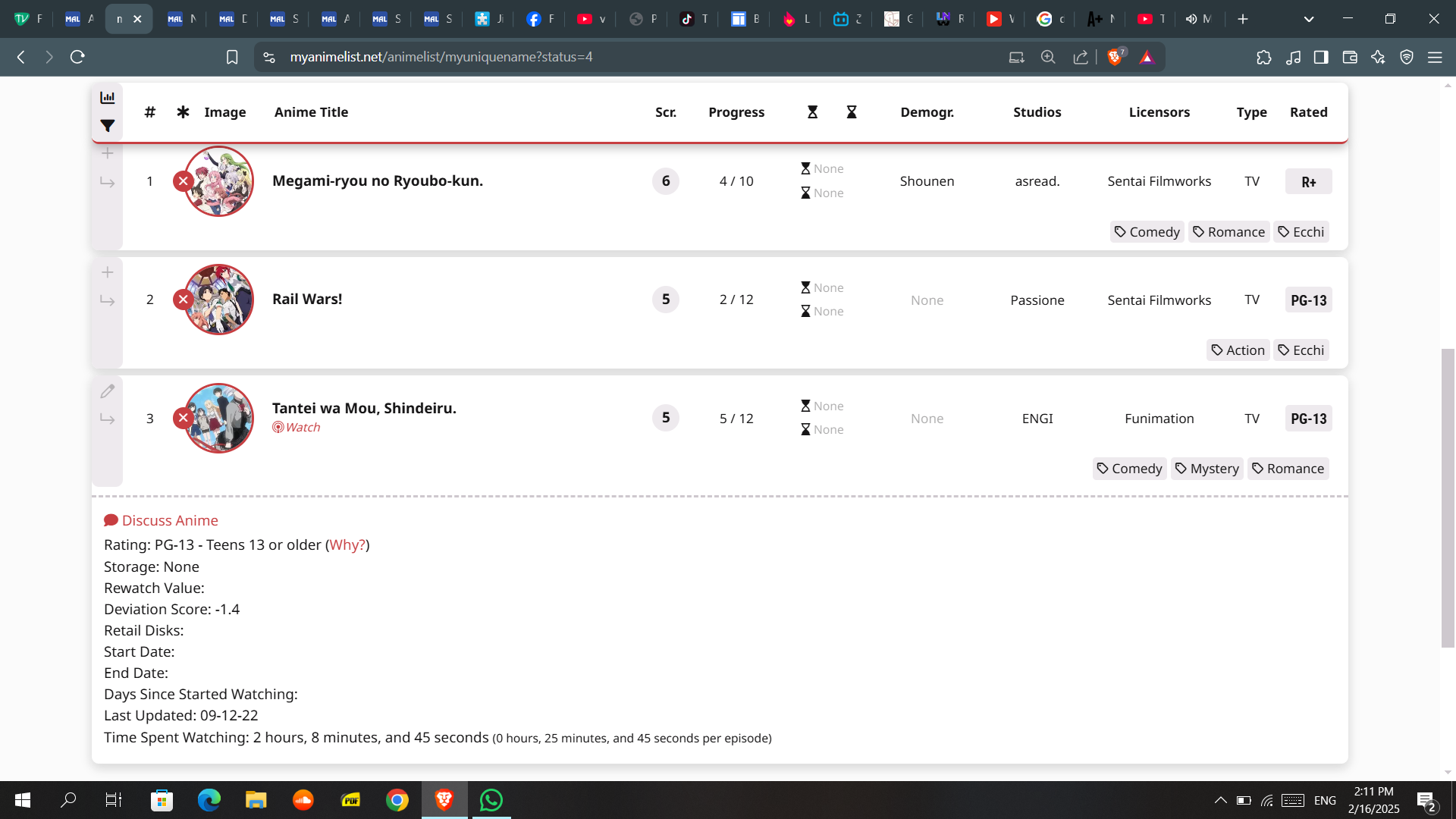Expand the tab search dropdown chevron
This screenshot has width=1456, height=819.
[1309, 19]
